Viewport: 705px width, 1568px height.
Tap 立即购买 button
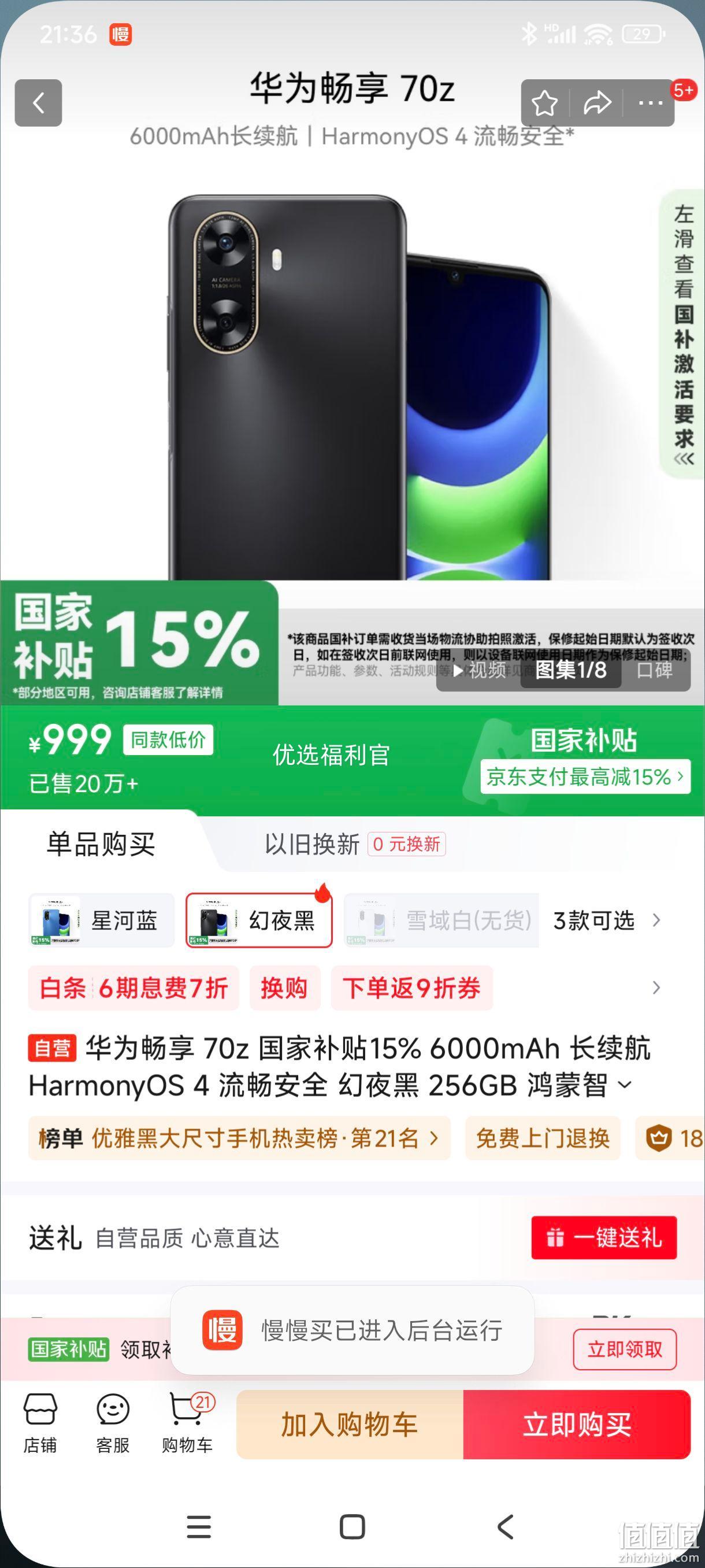(x=577, y=1425)
